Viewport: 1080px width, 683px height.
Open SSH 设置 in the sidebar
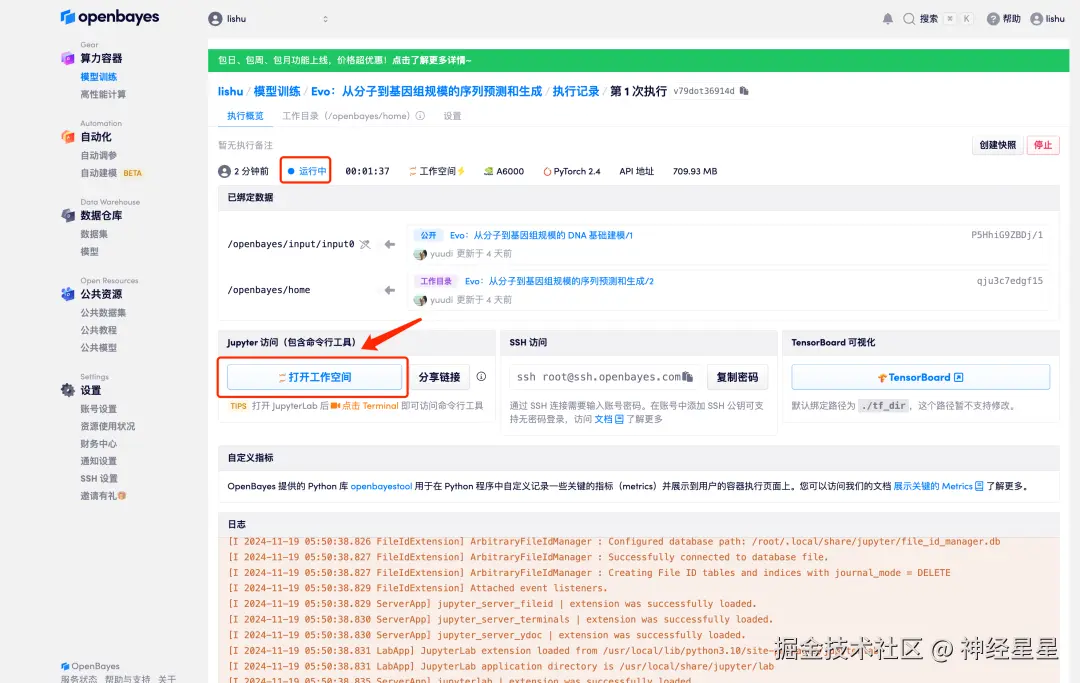99,479
